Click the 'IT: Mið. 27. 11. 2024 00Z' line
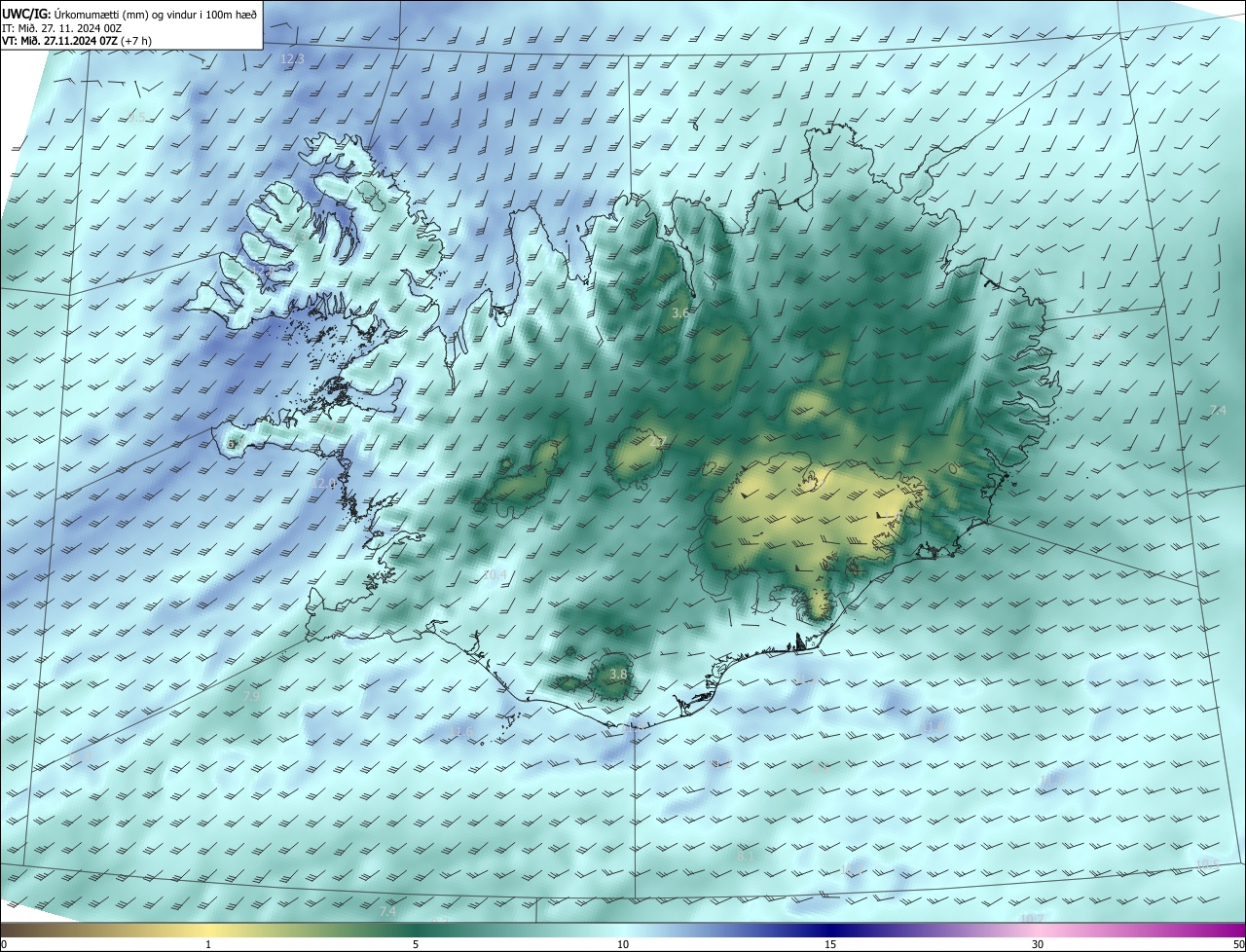This screenshot has width=1246, height=952. tap(61, 28)
